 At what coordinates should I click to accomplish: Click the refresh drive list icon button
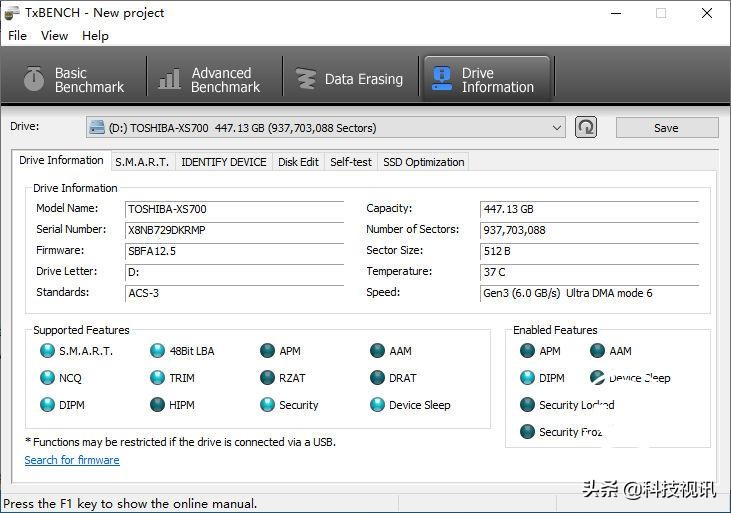pyautogui.click(x=586, y=127)
